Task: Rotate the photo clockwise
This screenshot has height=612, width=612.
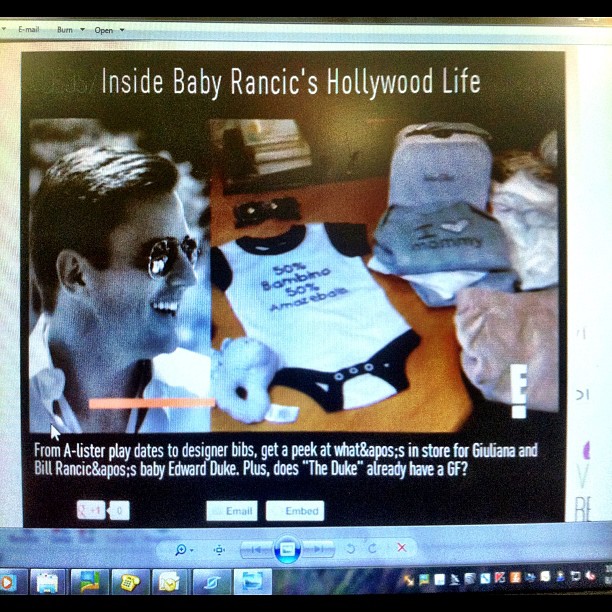Action: pos(372,548)
